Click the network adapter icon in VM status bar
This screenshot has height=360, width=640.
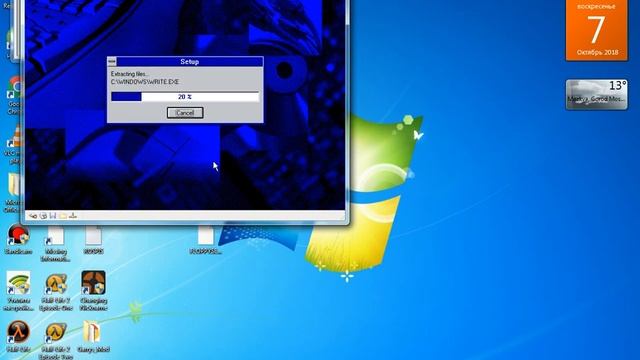73,216
